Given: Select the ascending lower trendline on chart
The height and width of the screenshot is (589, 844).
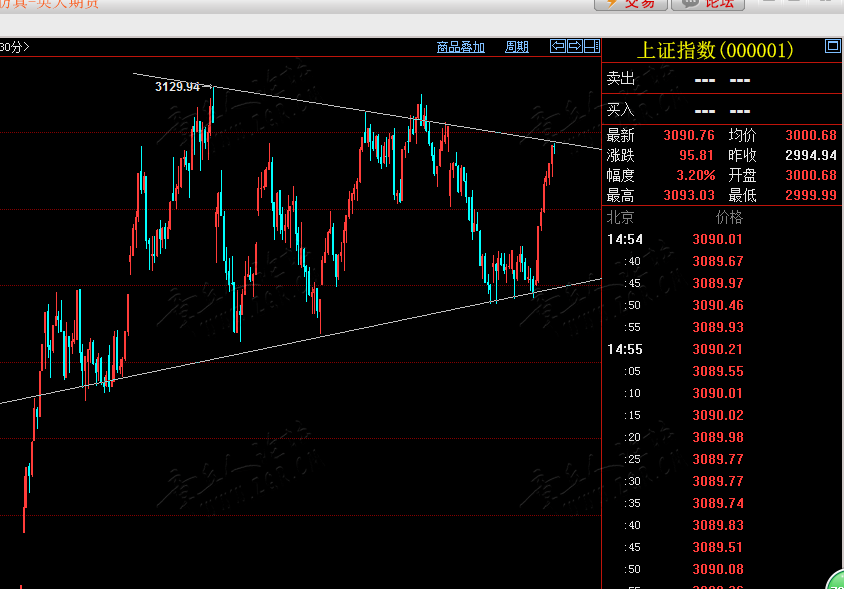Looking at the screenshot, I should (301, 341).
